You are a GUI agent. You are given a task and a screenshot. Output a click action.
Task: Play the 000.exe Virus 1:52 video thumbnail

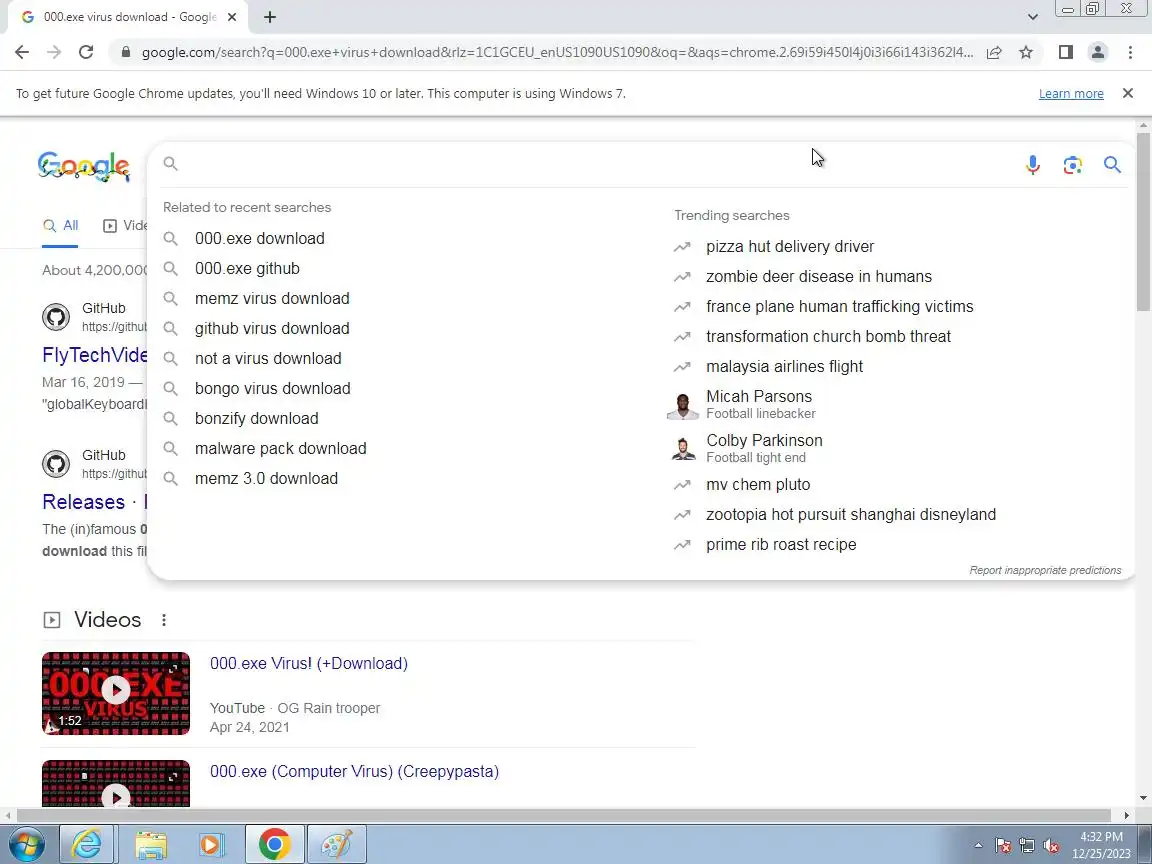tap(116, 694)
